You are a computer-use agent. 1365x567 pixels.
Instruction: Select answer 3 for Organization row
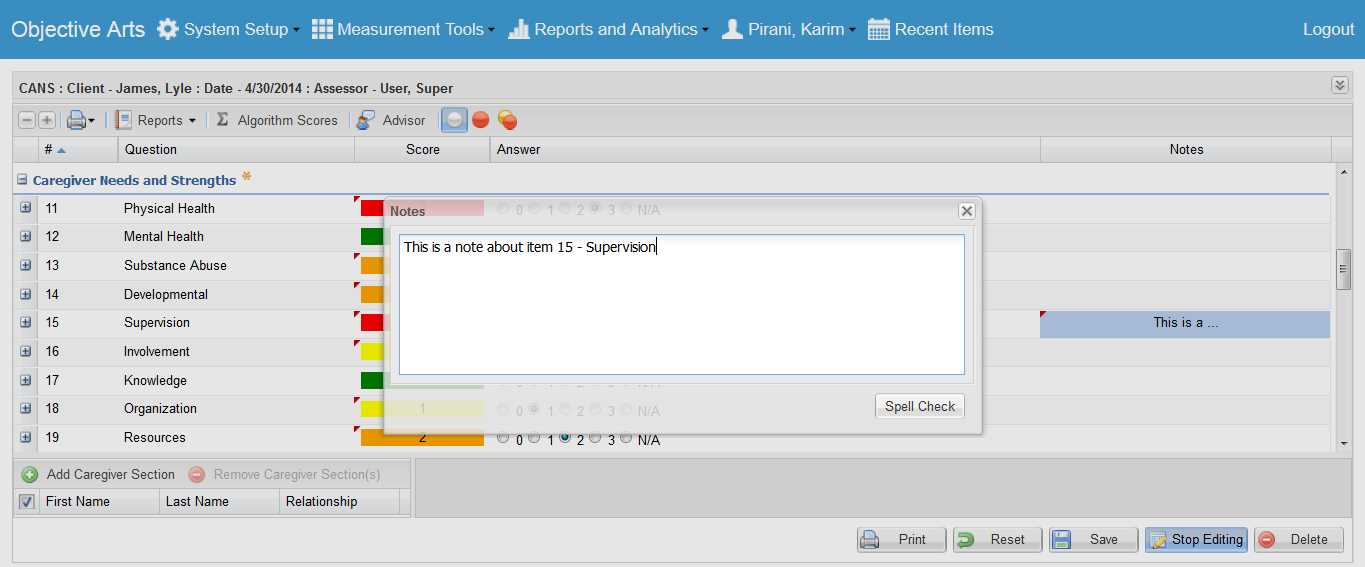[595, 410]
